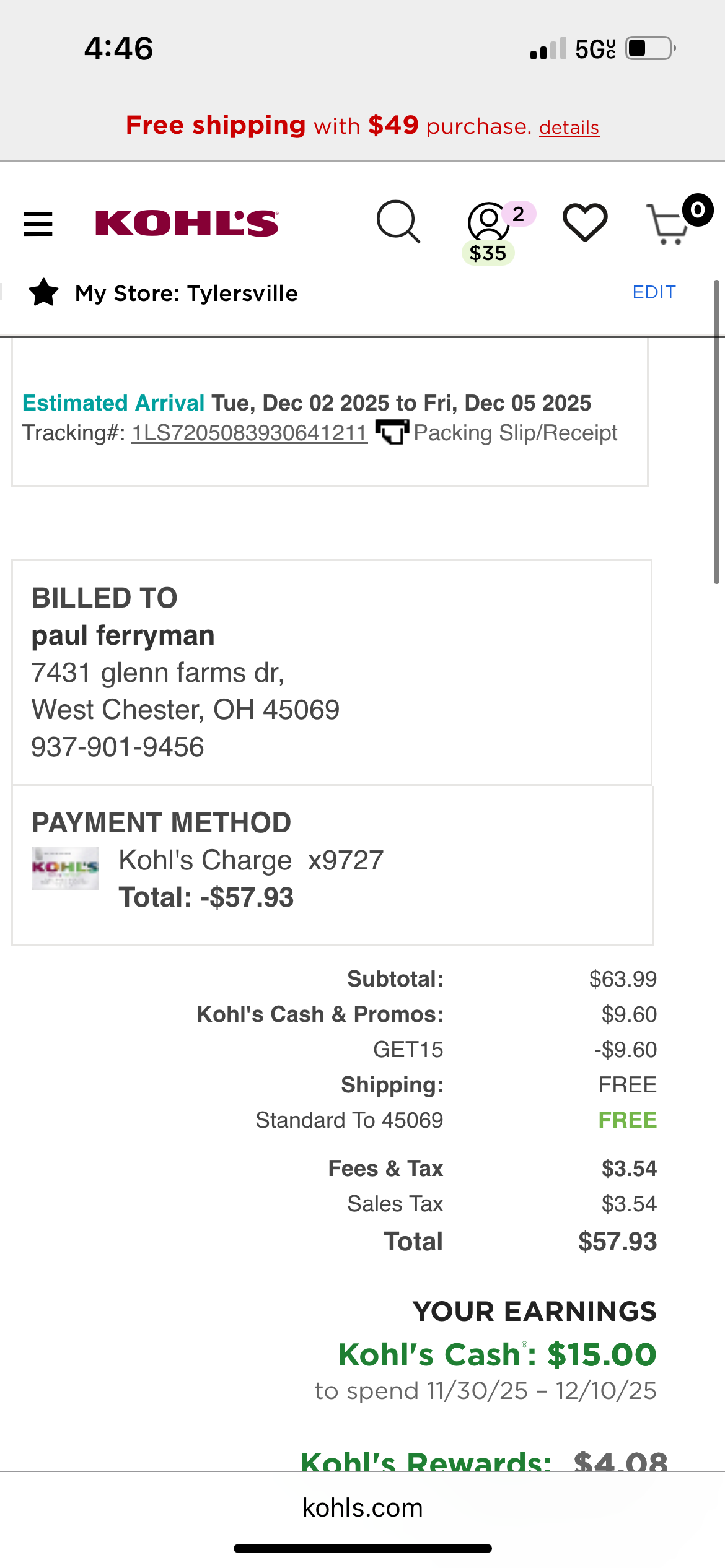Tap the Kohl's logo
The height and width of the screenshot is (1568, 725).
(x=187, y=223)
